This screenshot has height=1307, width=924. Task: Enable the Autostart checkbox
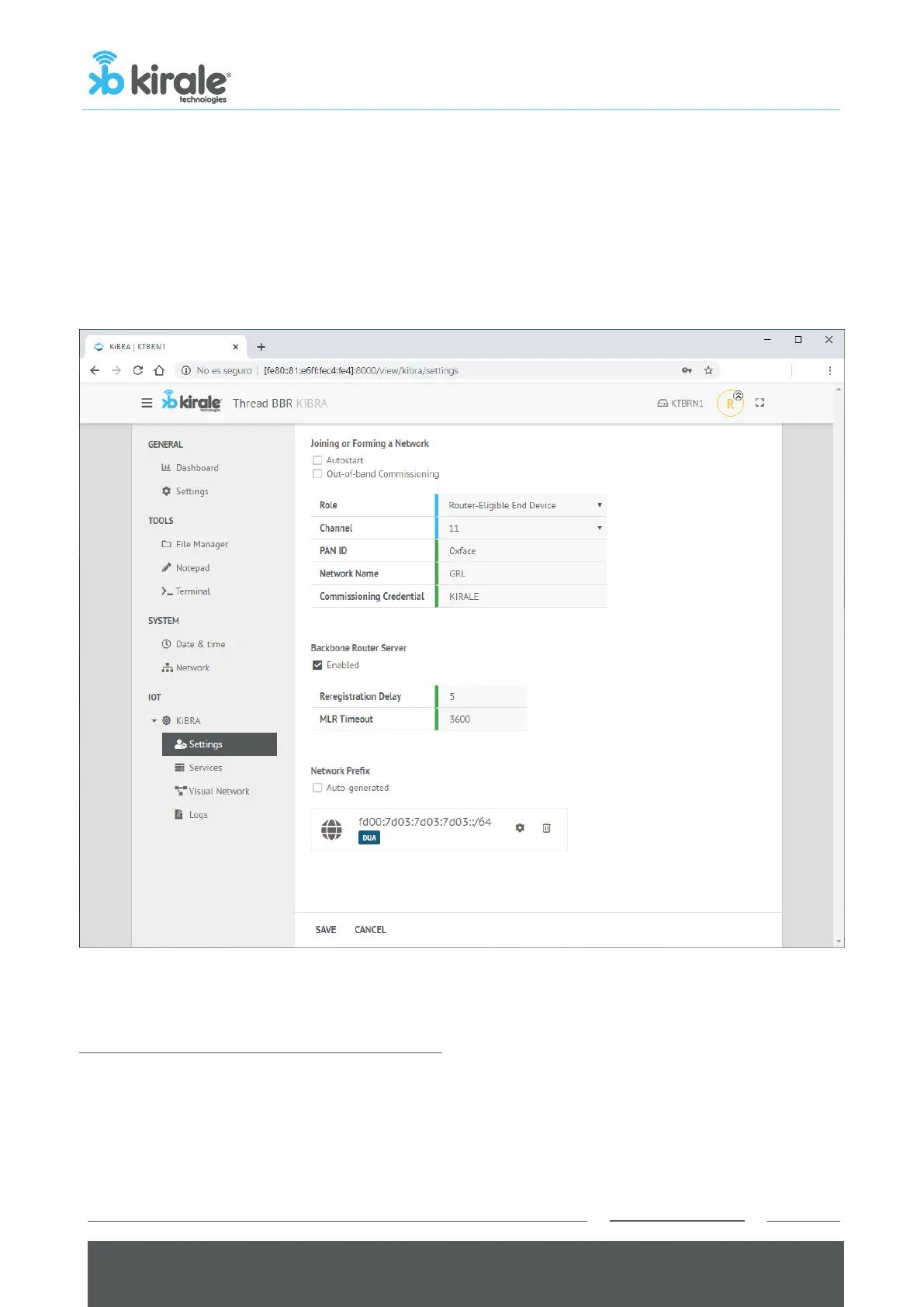[x=317, y=460]
